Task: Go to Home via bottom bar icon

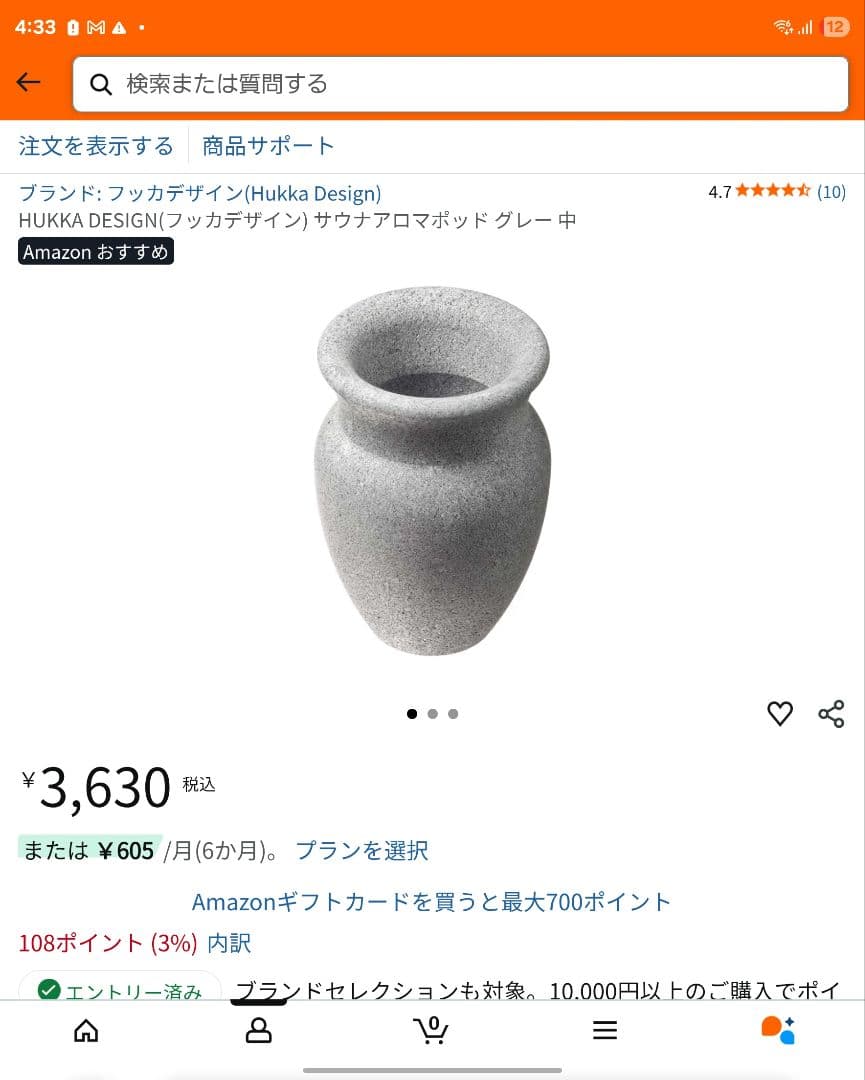Action: 87,1030
